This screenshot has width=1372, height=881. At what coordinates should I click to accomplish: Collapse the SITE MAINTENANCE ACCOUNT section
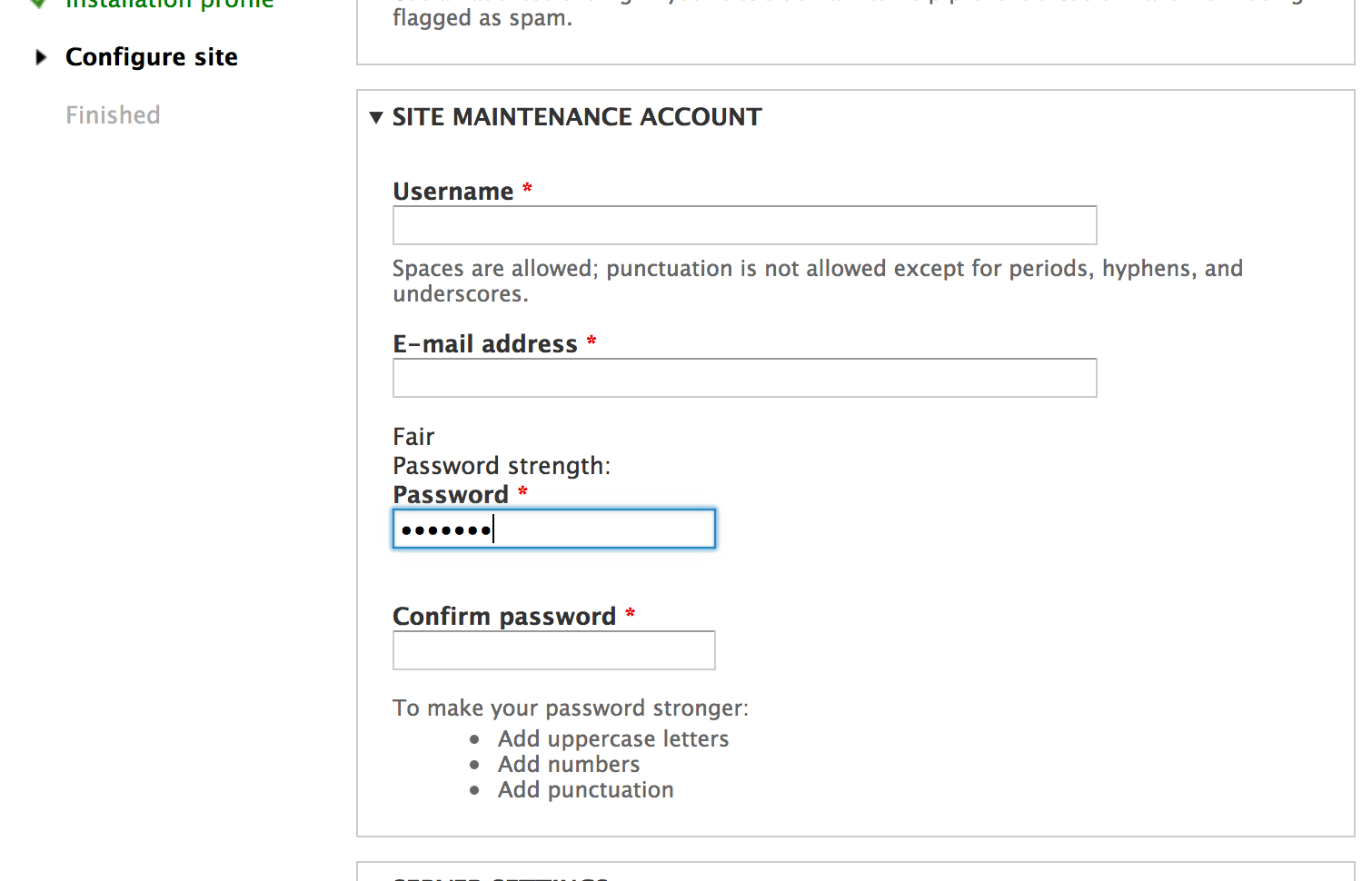coord(376,117)
